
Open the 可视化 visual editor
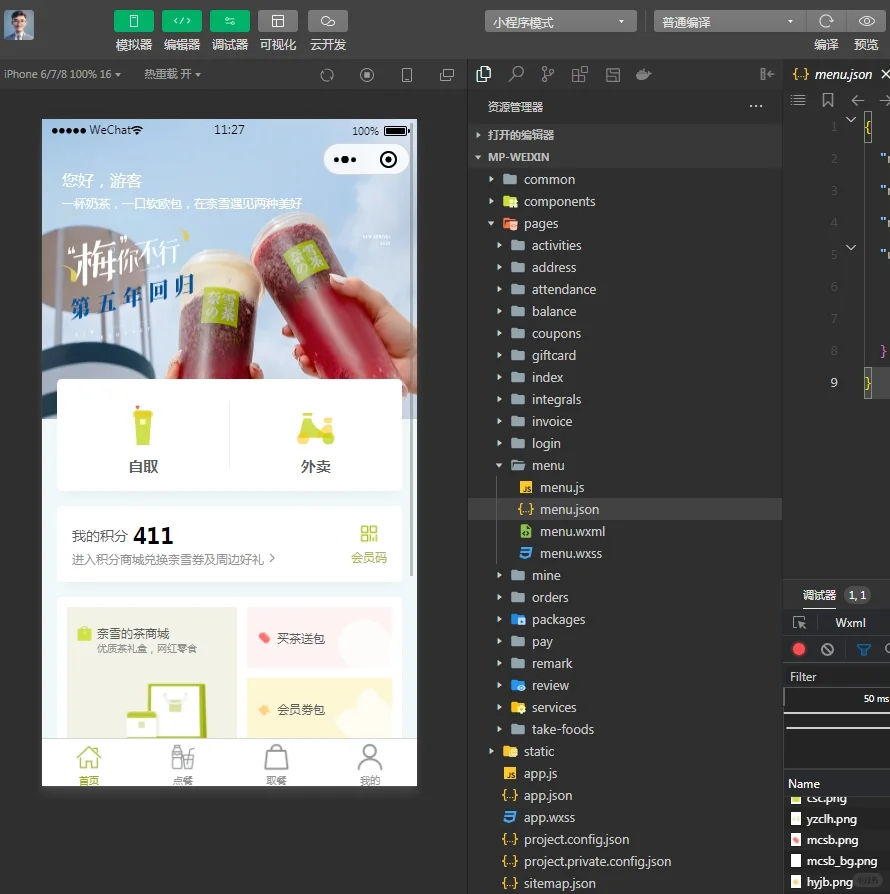[x=278, y=21]
